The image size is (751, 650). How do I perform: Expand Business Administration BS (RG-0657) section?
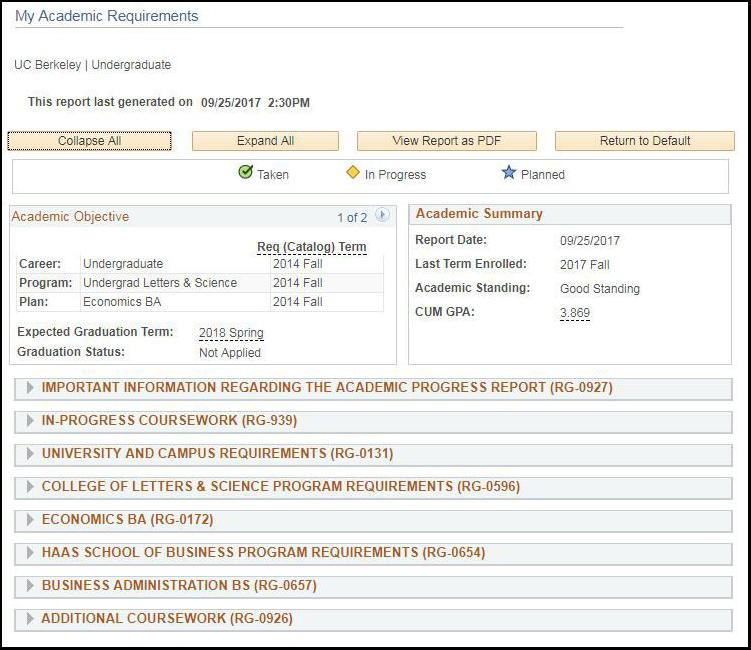coord(373,587)
